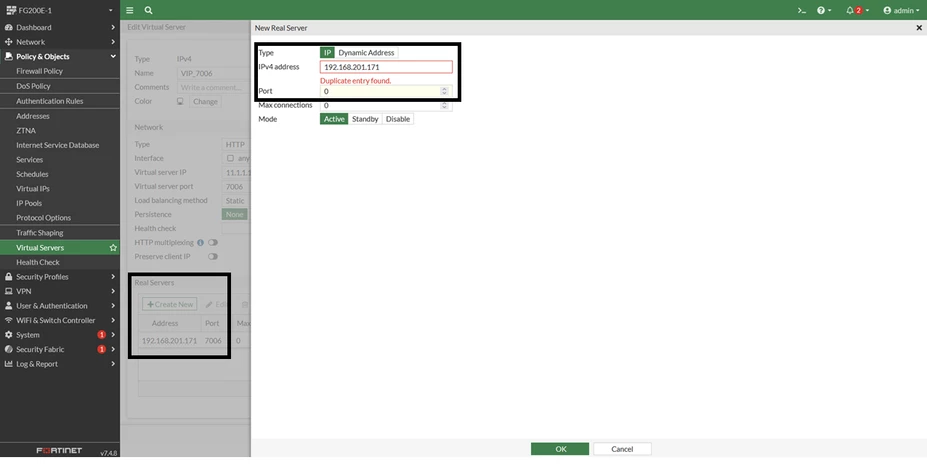Click the Network icon in sidebar
The width and height of the screenshot is (927, 471).
[8, 42]
